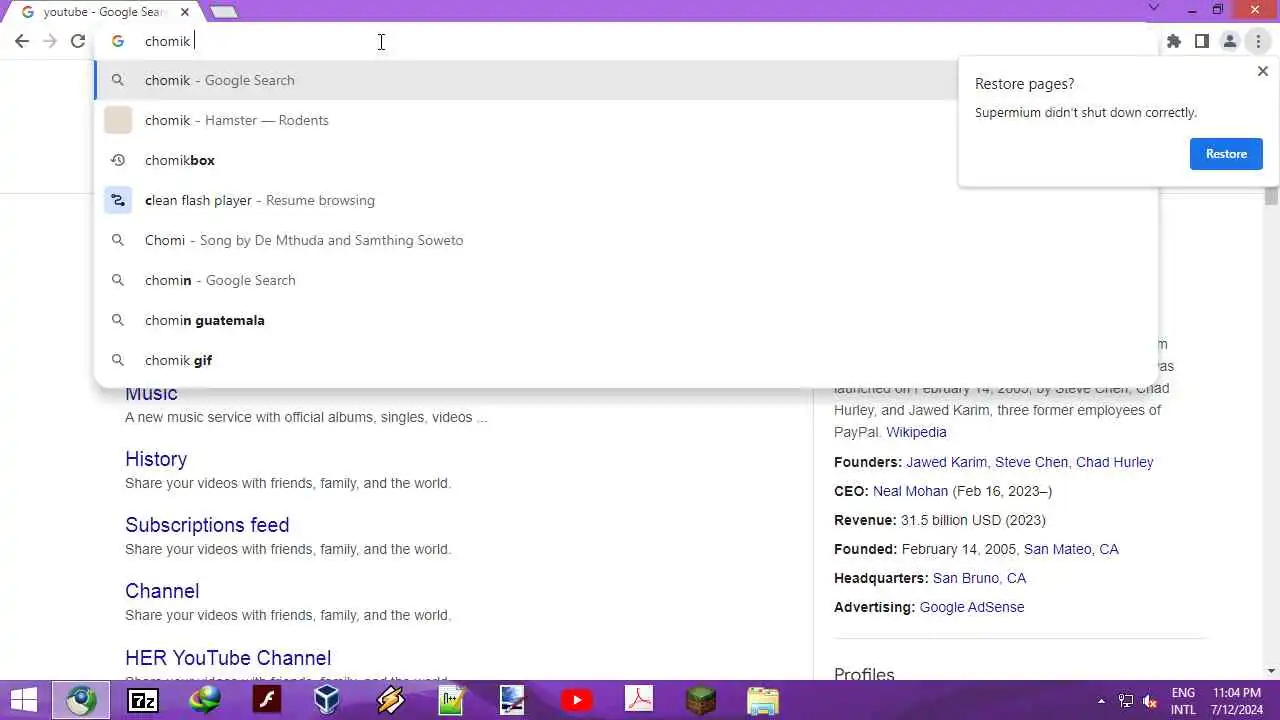1280x720 pixels.
Task: Go back to the previous page
Action: tap(22, 41)
